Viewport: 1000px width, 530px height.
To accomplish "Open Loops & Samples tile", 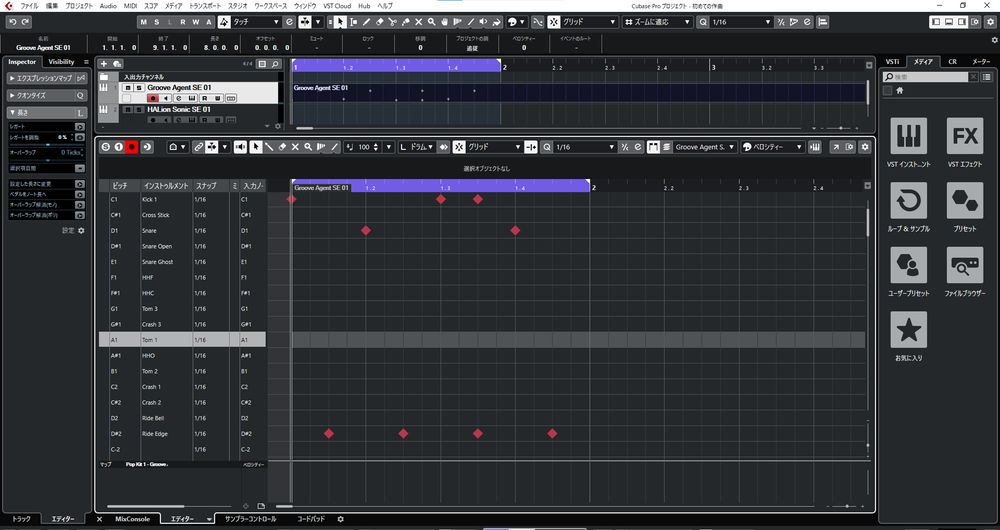I will click(909, 200).
